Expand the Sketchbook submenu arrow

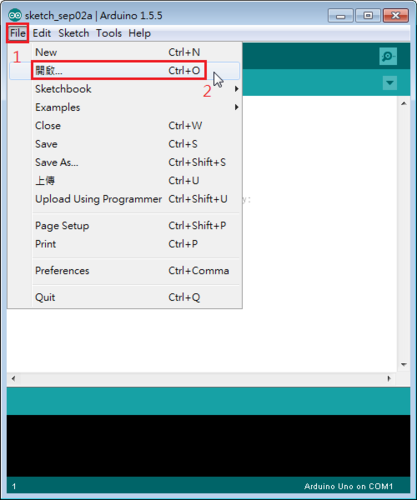point(236,89)
